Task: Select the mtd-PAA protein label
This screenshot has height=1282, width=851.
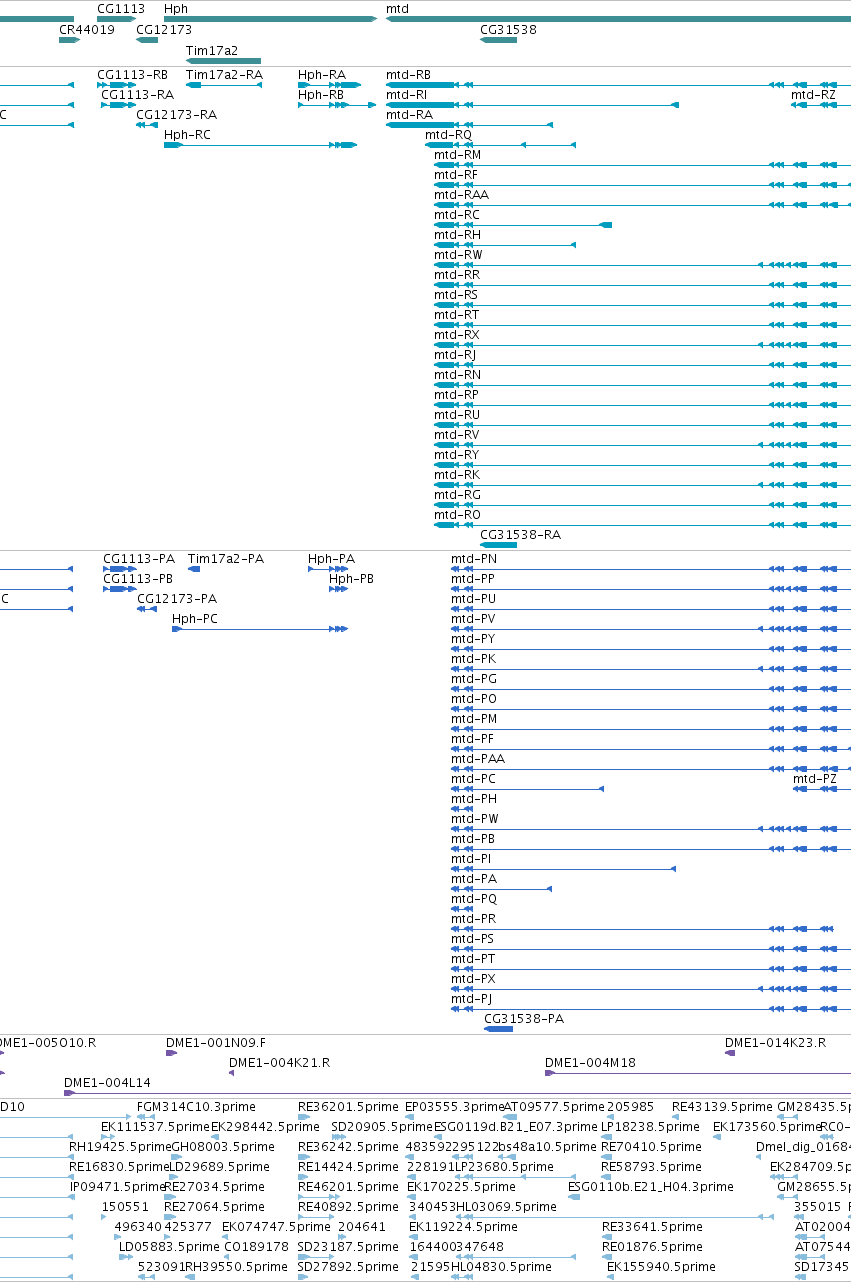Action: click(x=478, y=759)
